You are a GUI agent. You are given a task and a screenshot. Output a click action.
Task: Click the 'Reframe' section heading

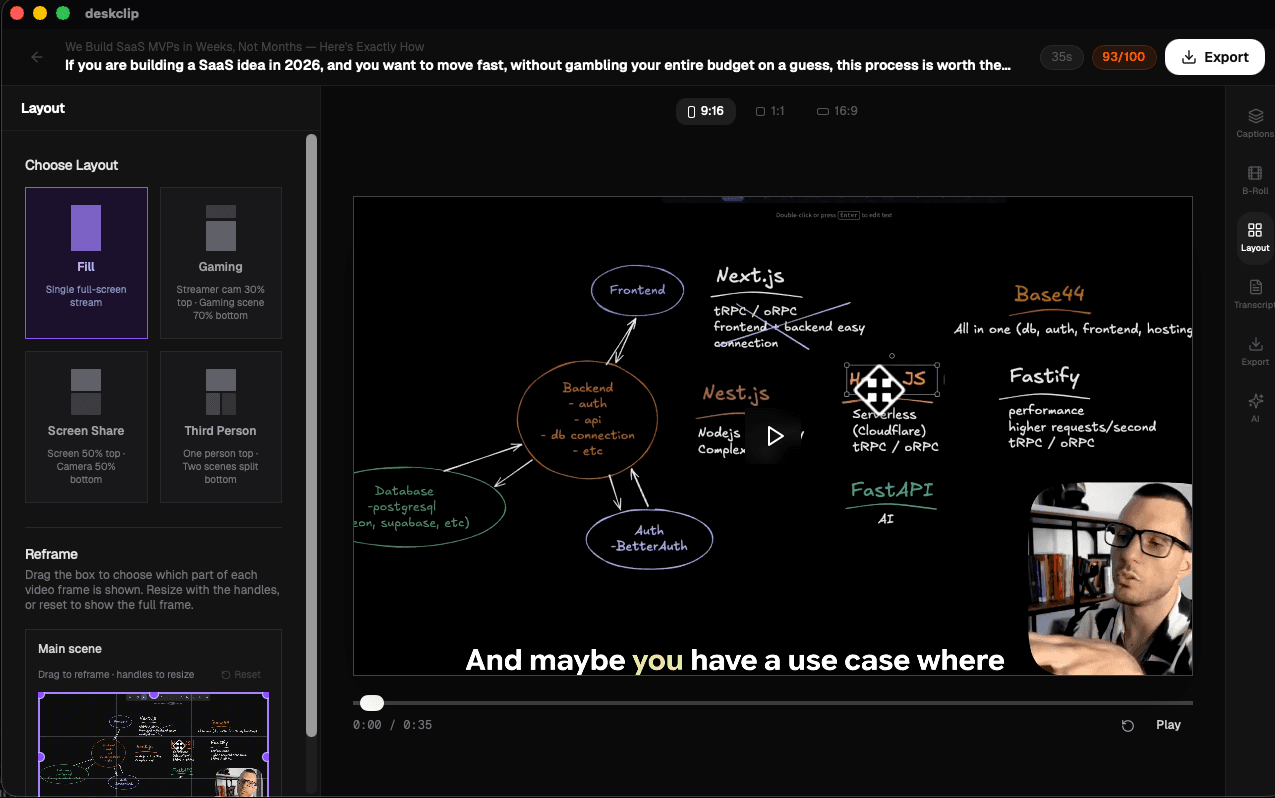pos(51,554)
